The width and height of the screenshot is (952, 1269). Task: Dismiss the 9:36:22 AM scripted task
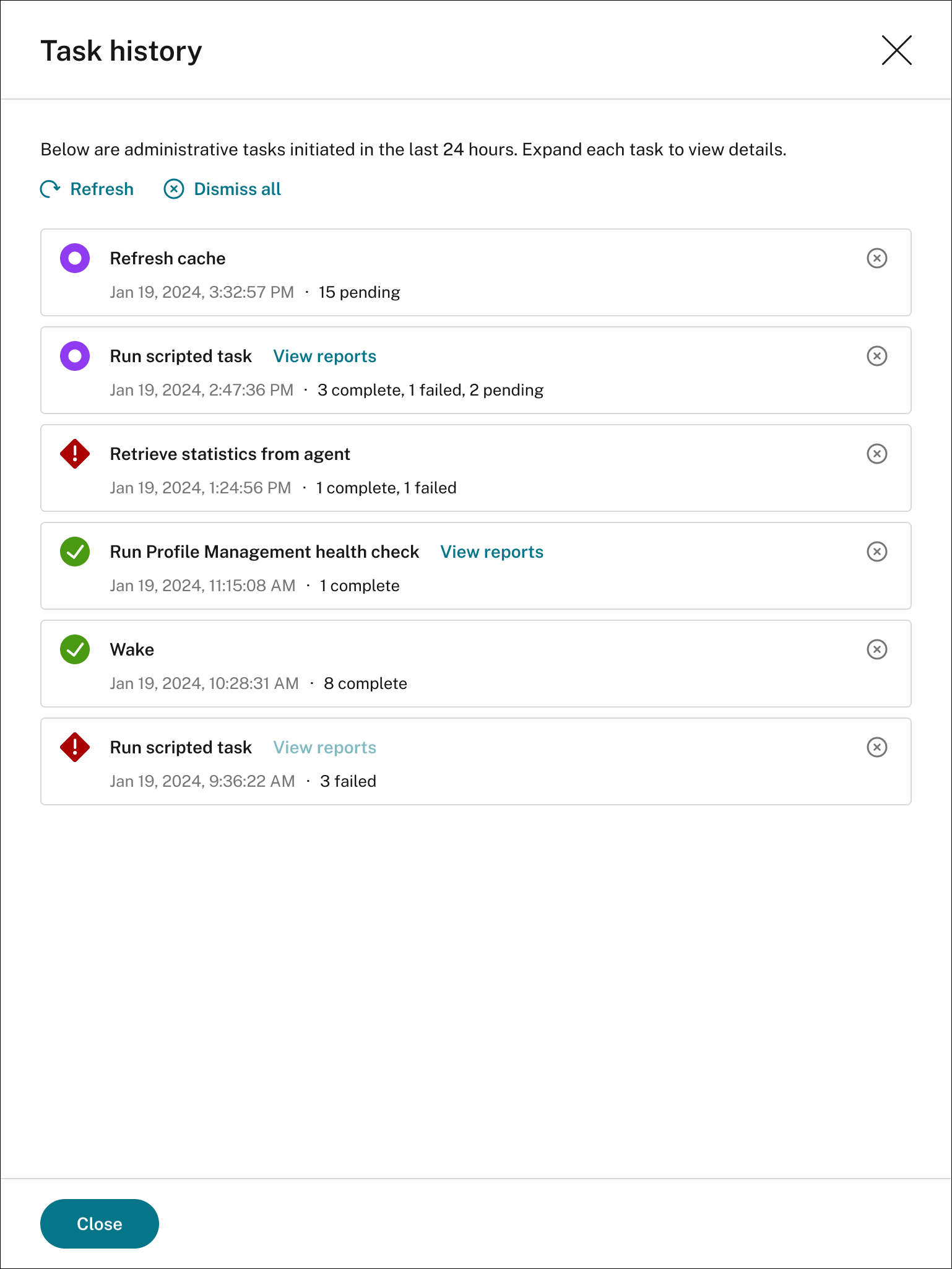coord(876,747)
